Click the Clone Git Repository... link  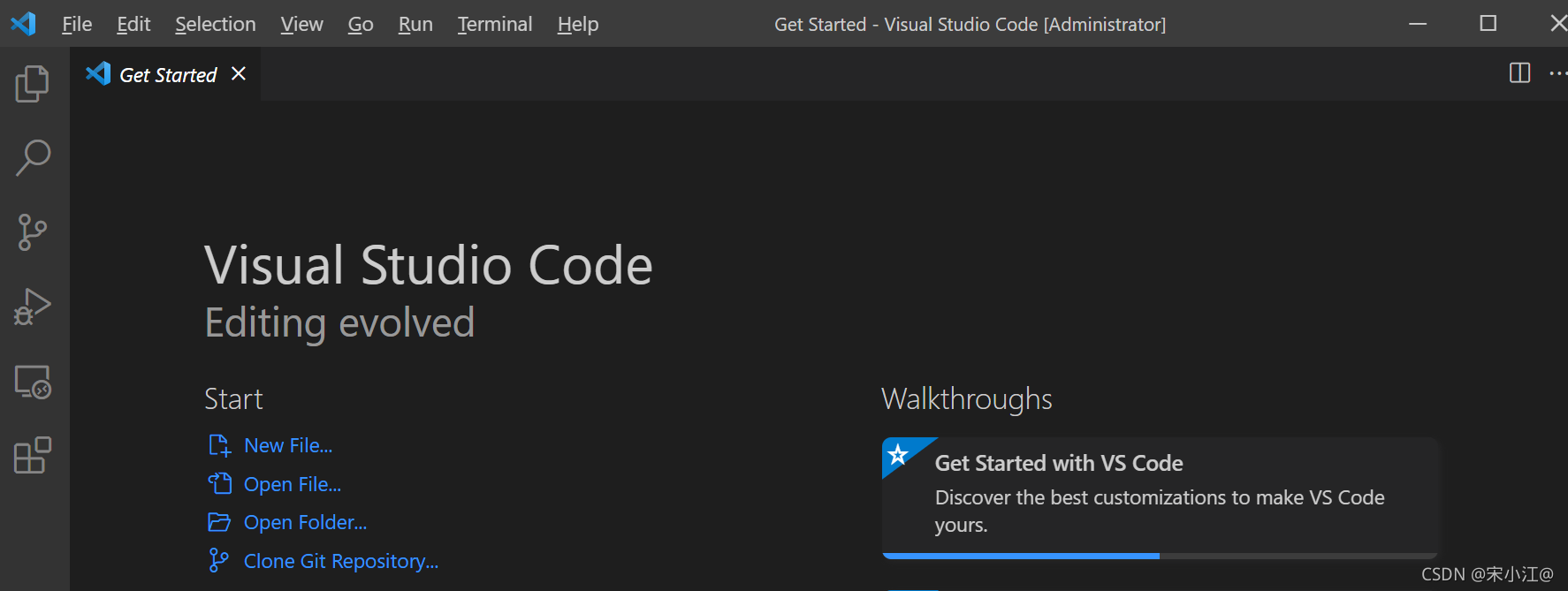coord(341,561)
